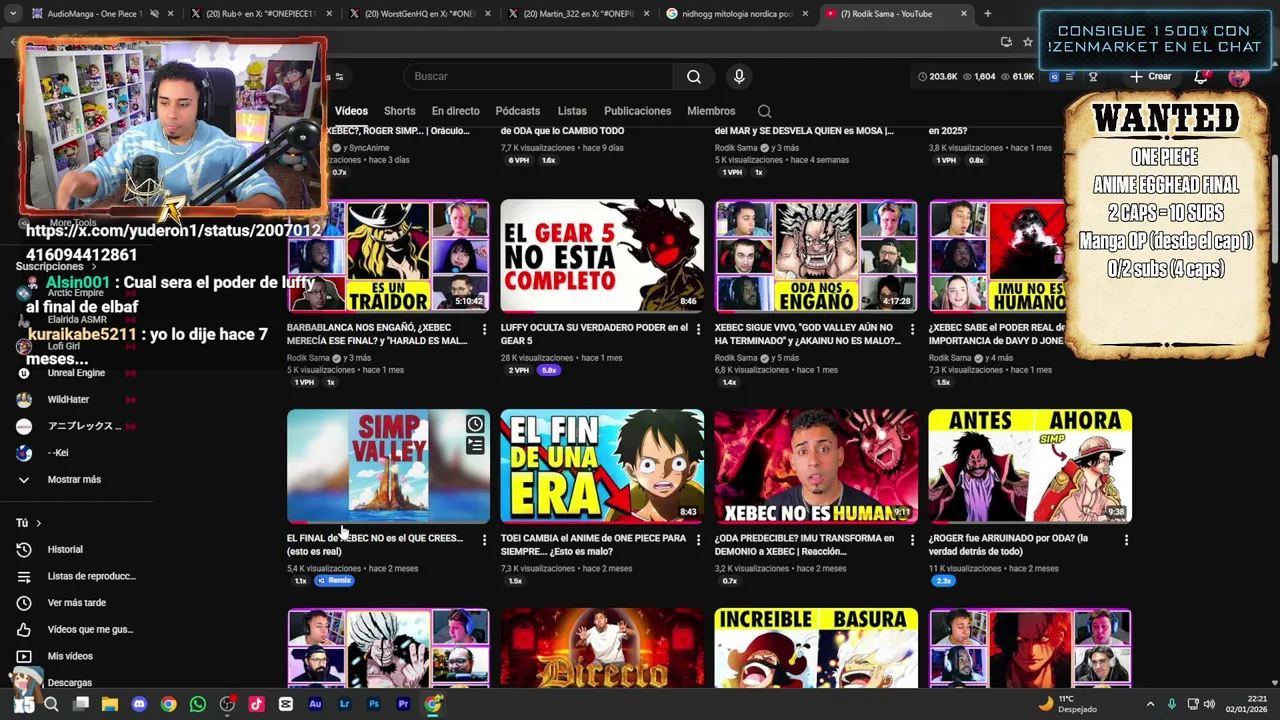Open the vidIQ extension icon in header
Screen dimensions: 1280x720
tap(1054, 77)
